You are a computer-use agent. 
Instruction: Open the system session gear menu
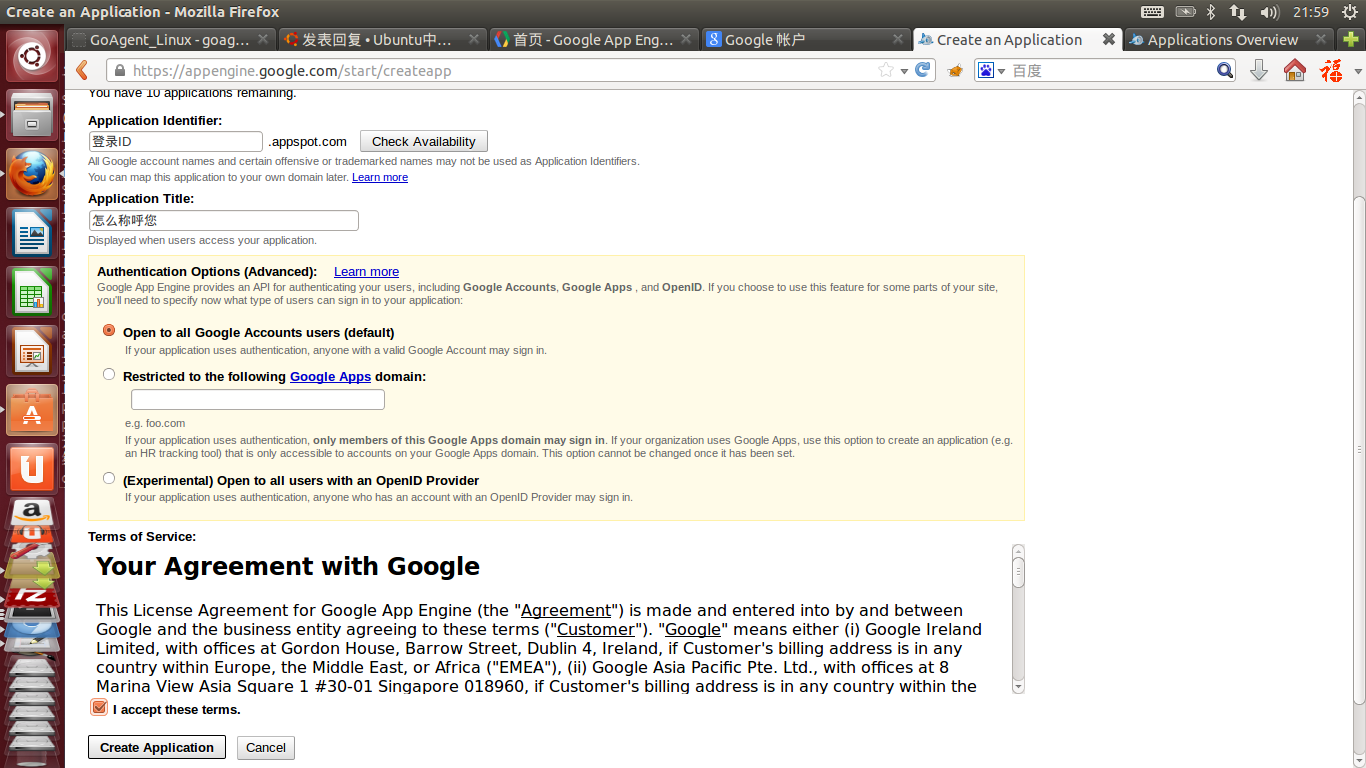tap(1350, 12)
